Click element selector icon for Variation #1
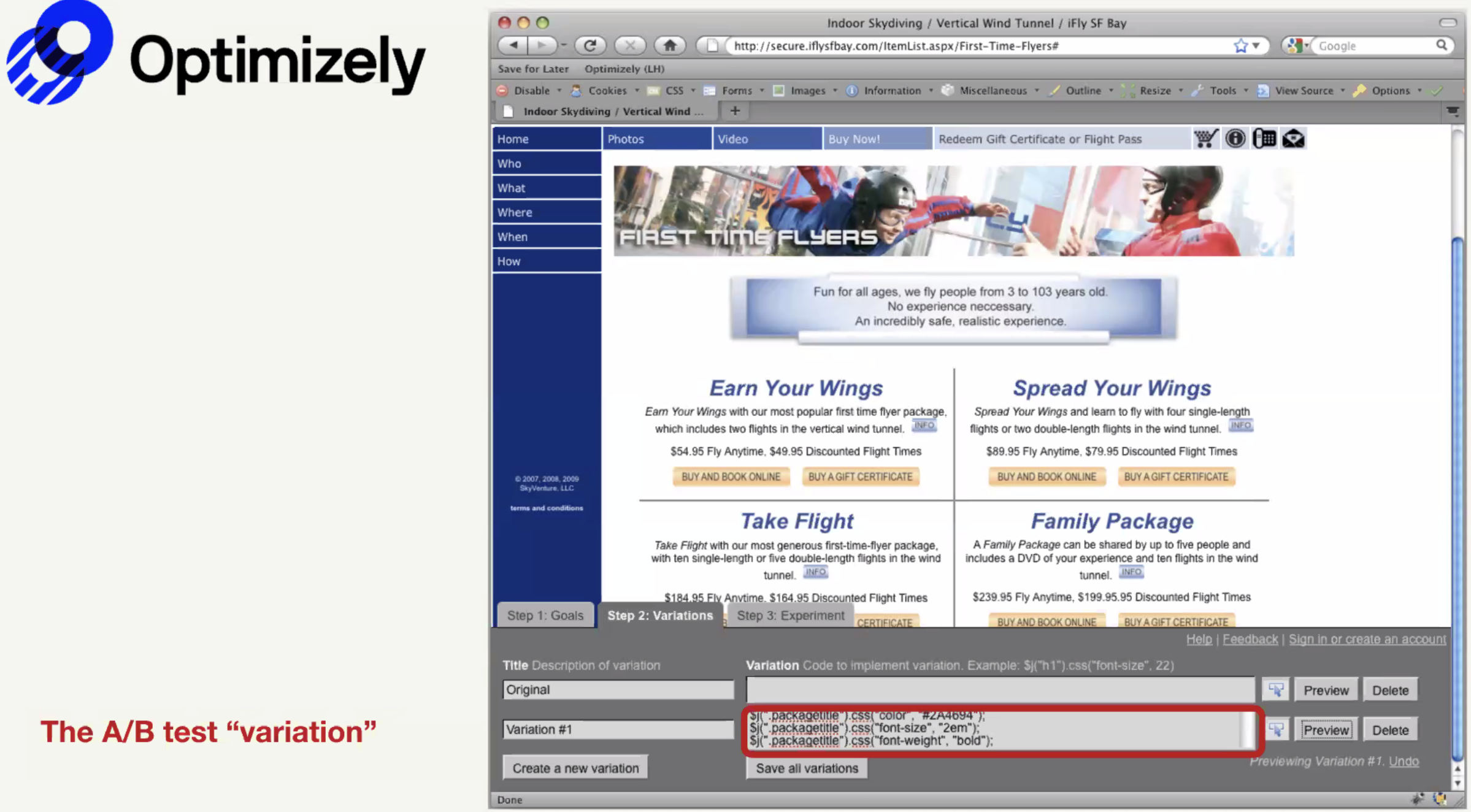The image size is (1471, 812). coord(1276,729)
